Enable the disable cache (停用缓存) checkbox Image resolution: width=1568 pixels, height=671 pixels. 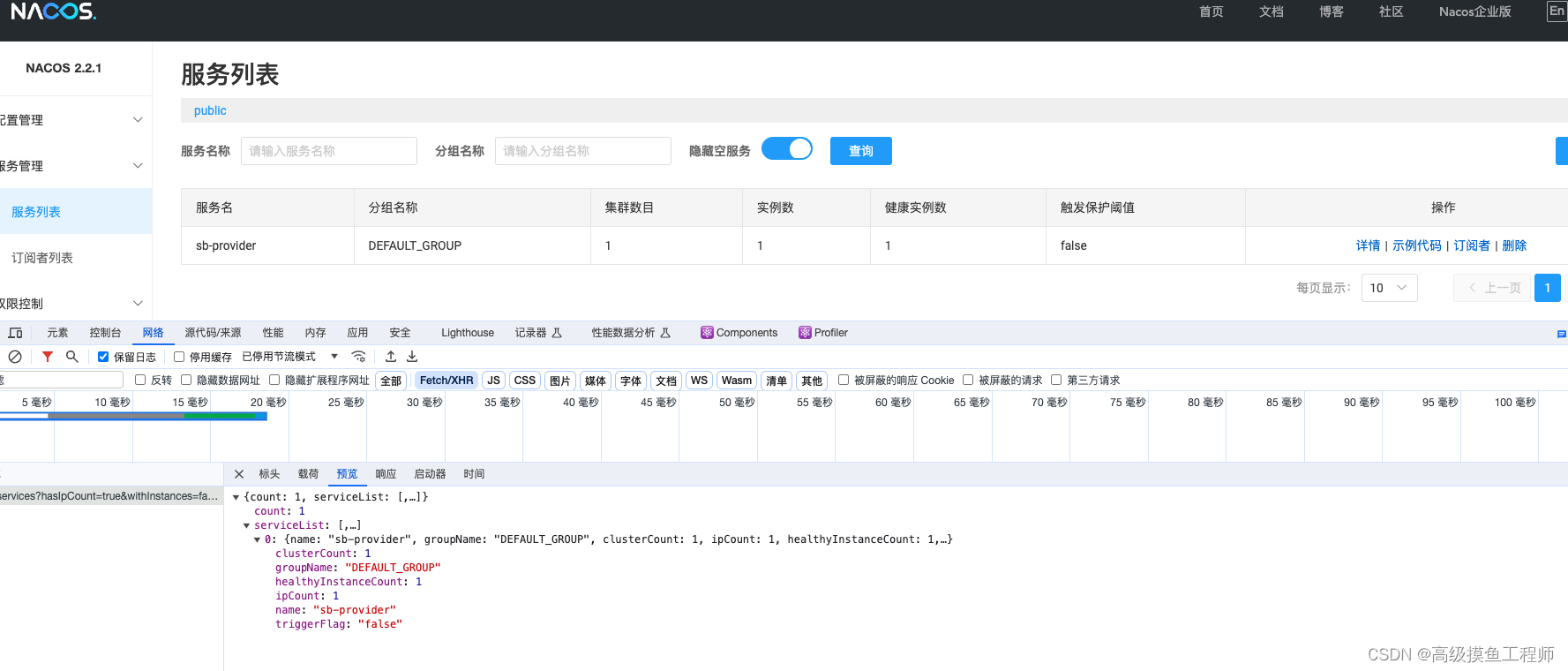tap(179, 357)
